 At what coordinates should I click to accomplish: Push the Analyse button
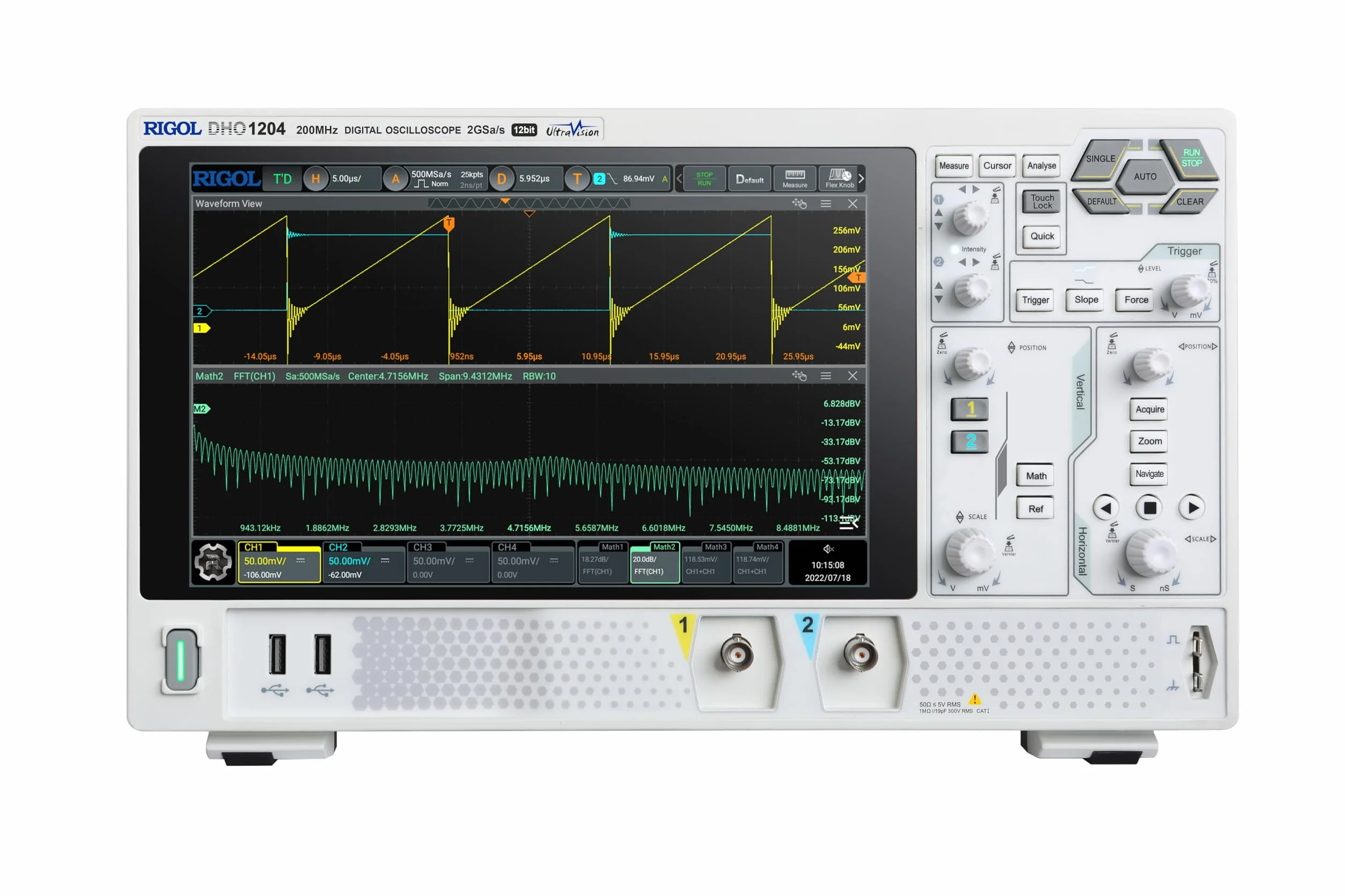pos(1041,165)
